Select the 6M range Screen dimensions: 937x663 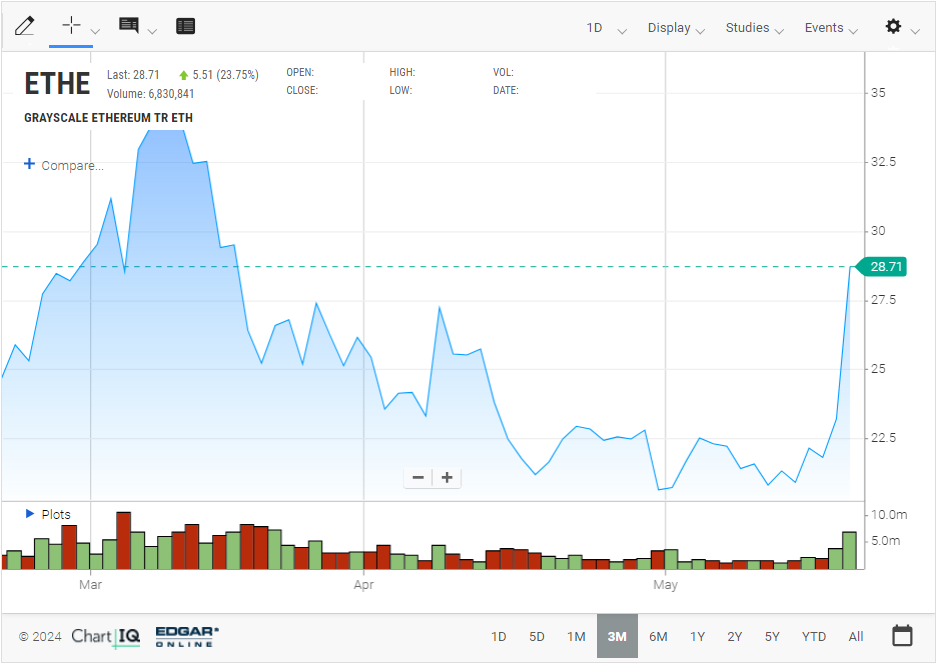[x=658, y=637]
